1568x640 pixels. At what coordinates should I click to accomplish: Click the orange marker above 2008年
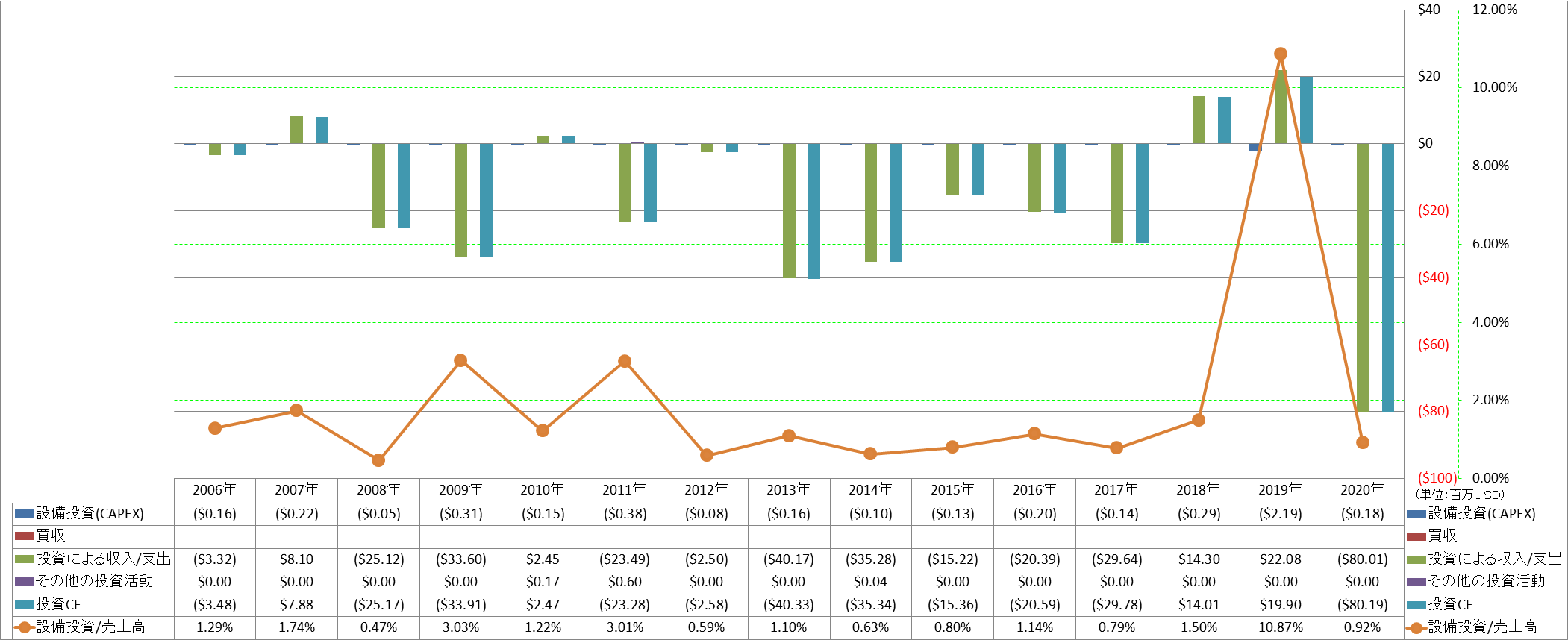tap(378, 460)
